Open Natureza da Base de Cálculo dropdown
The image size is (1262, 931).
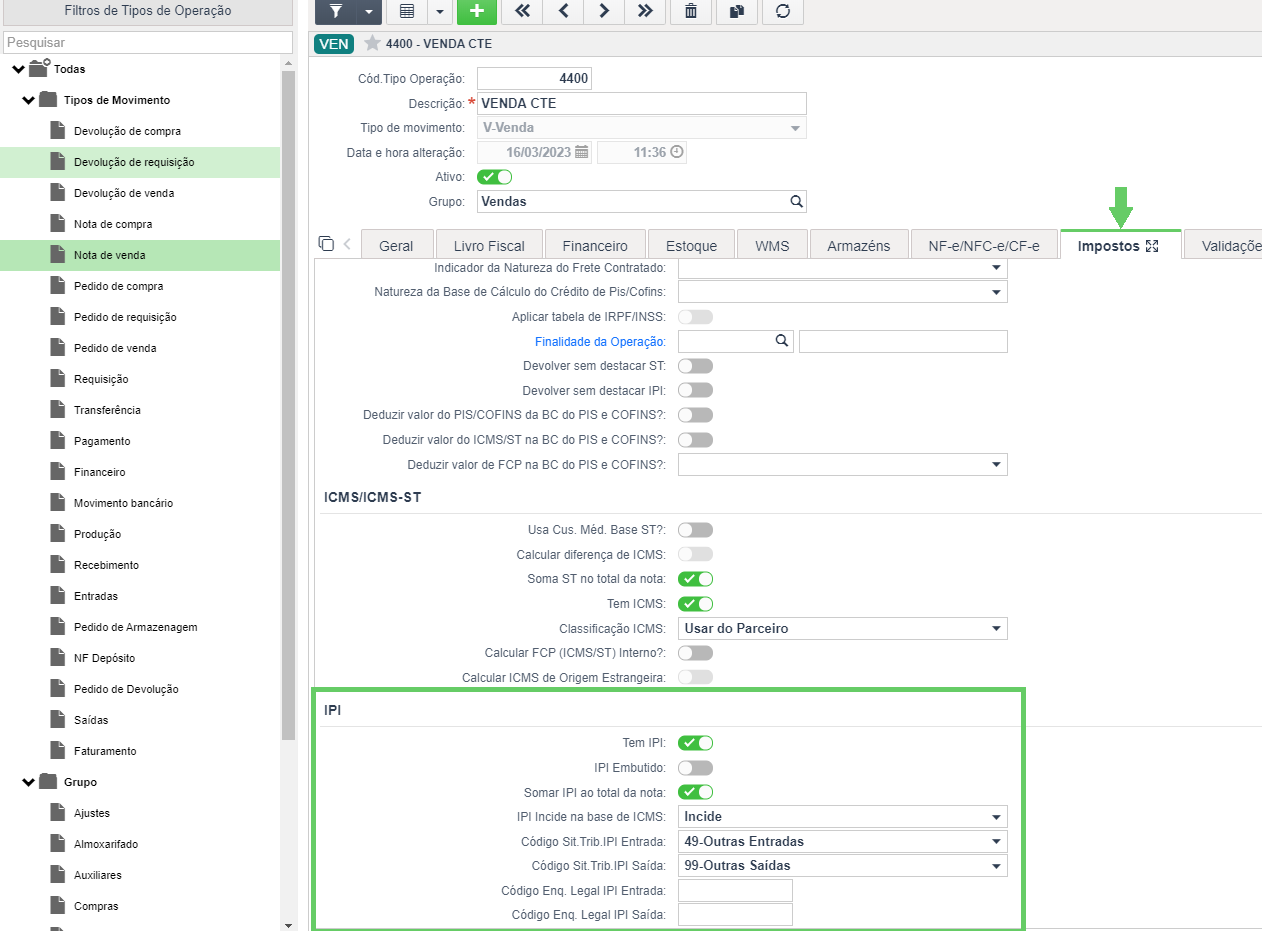[996, 292]
